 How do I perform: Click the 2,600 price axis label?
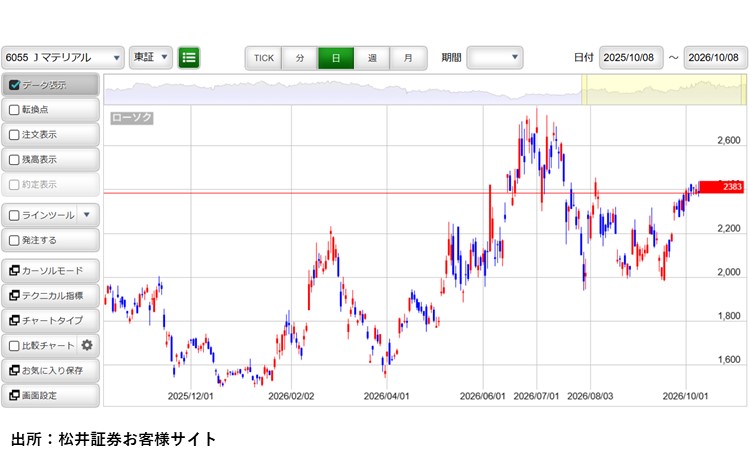tap(728, 140)
